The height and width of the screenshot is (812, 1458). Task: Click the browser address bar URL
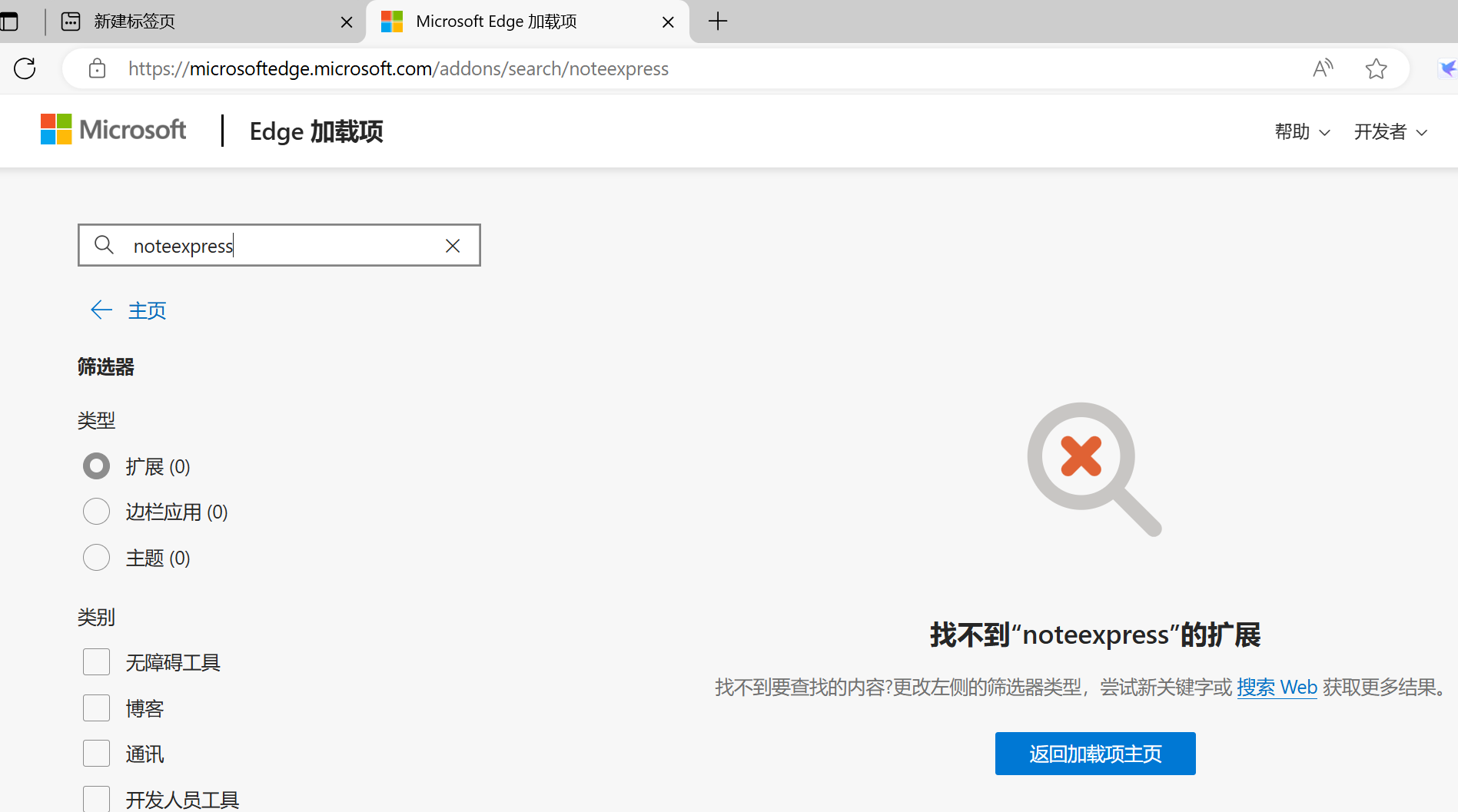pyautogui.click(x=398, y=68)
